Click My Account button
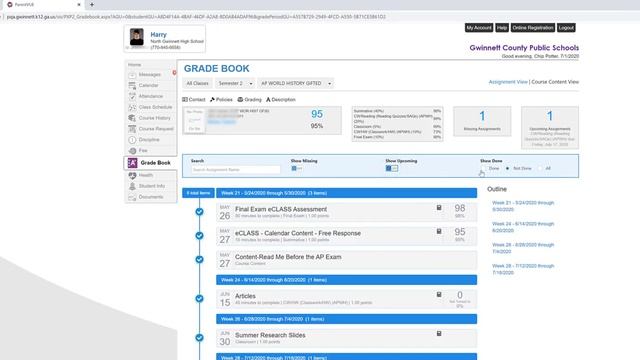Screen dimensions: 640x360 (x=479, y=28)
